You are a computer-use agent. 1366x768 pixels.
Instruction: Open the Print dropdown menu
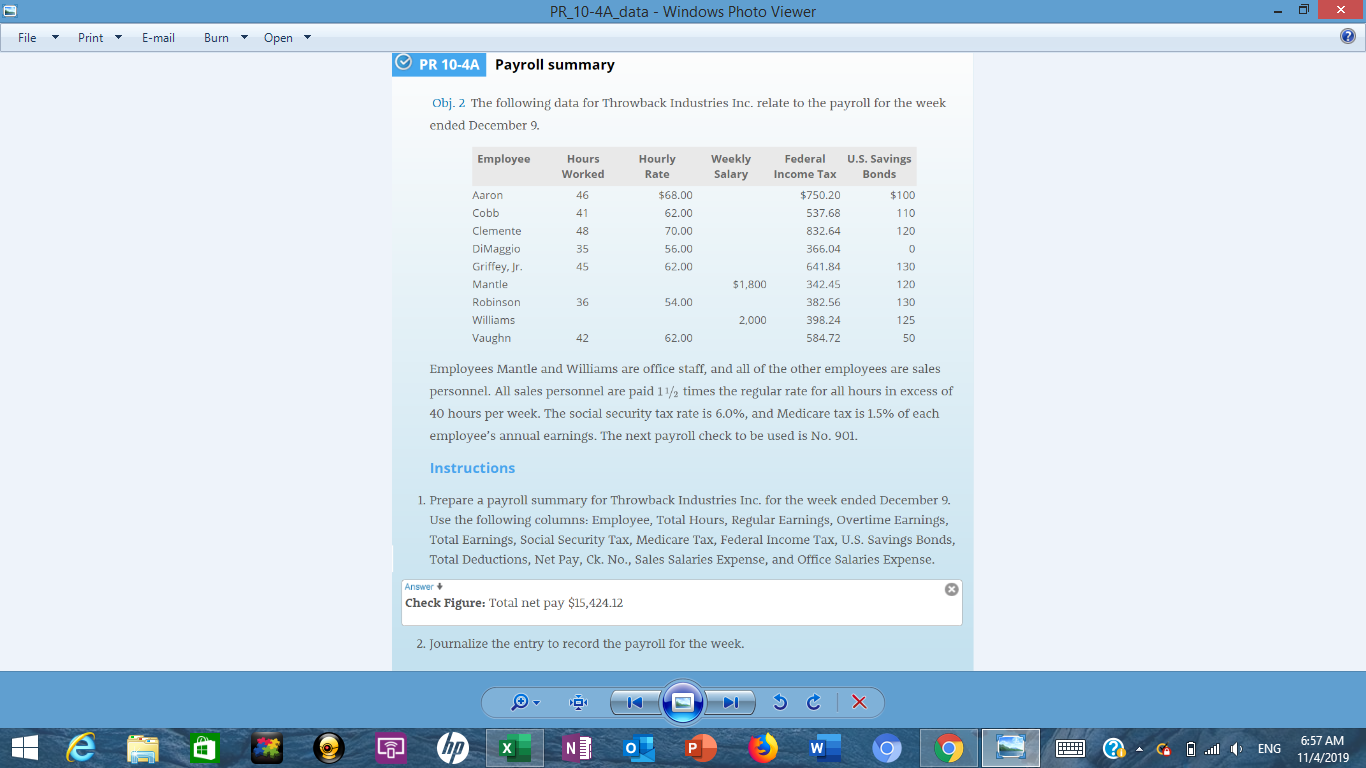pos(100,38)
